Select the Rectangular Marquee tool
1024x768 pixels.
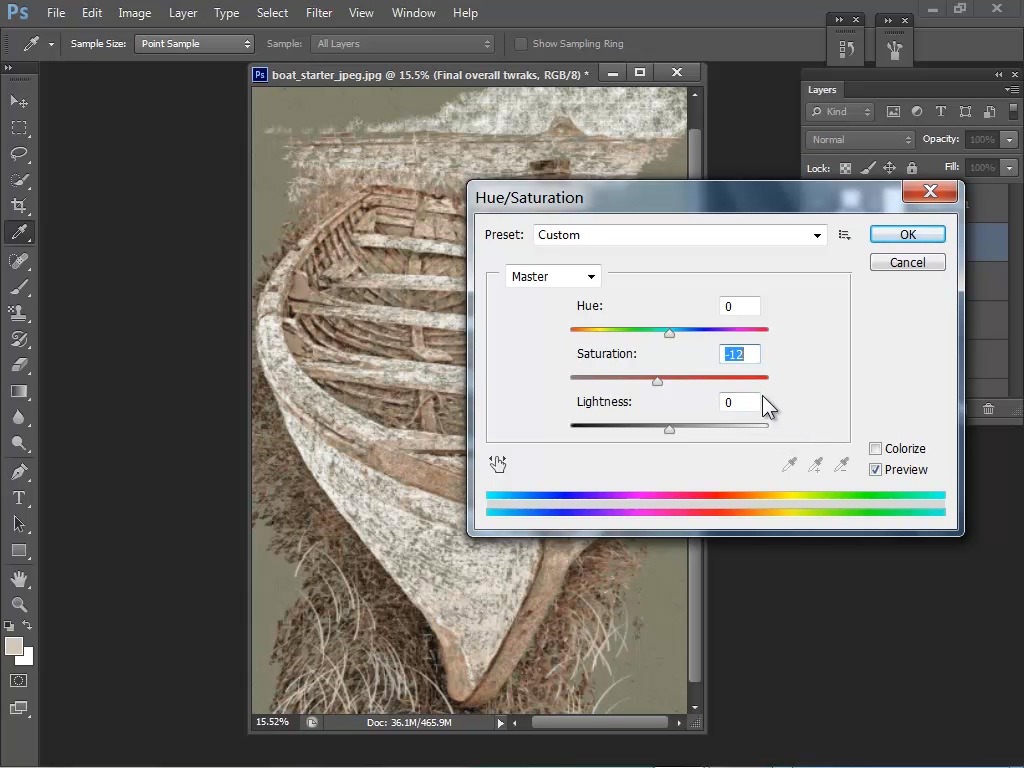19,127
